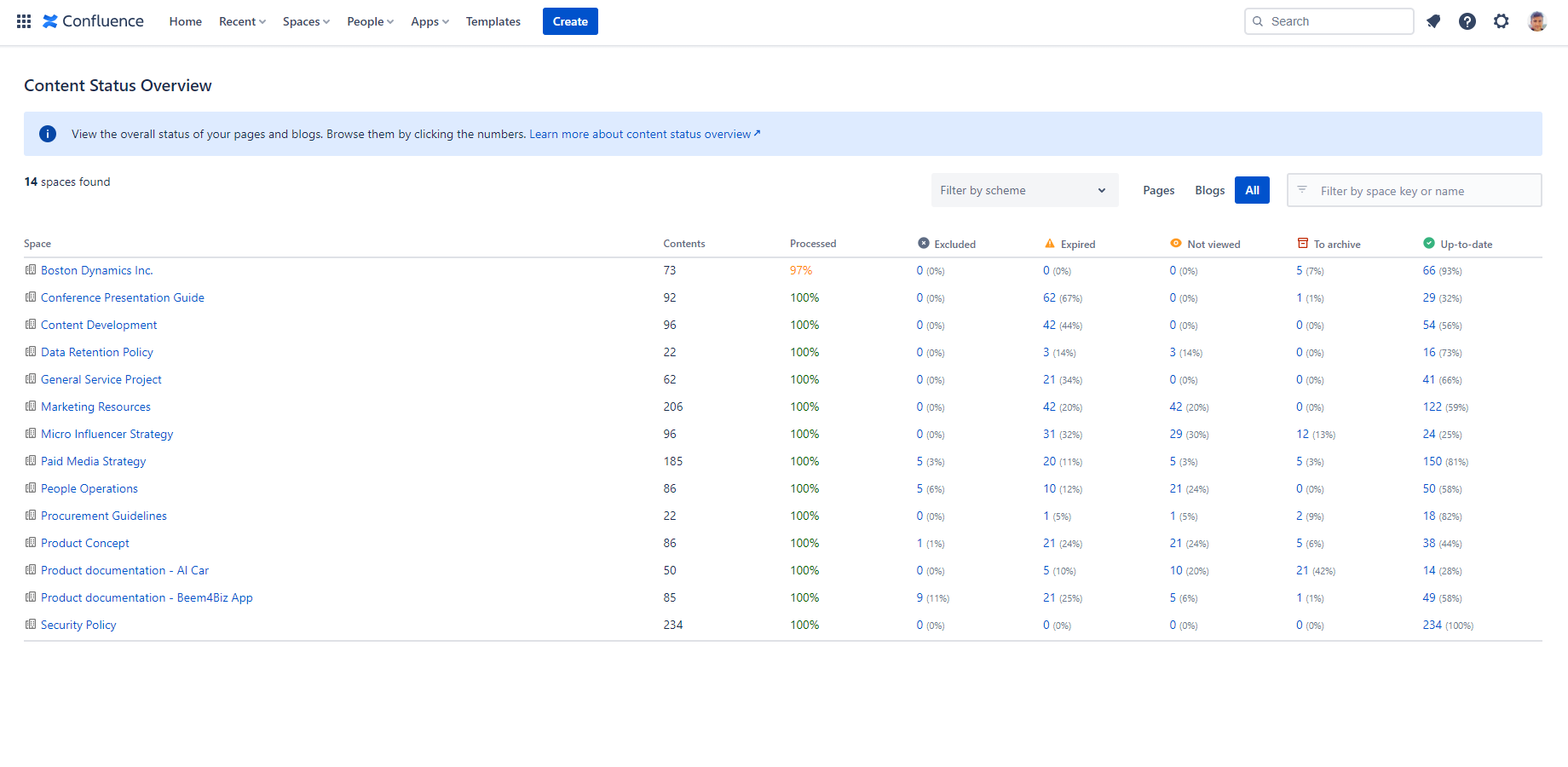Expand the Spaces menu

(x=305, y=21)
